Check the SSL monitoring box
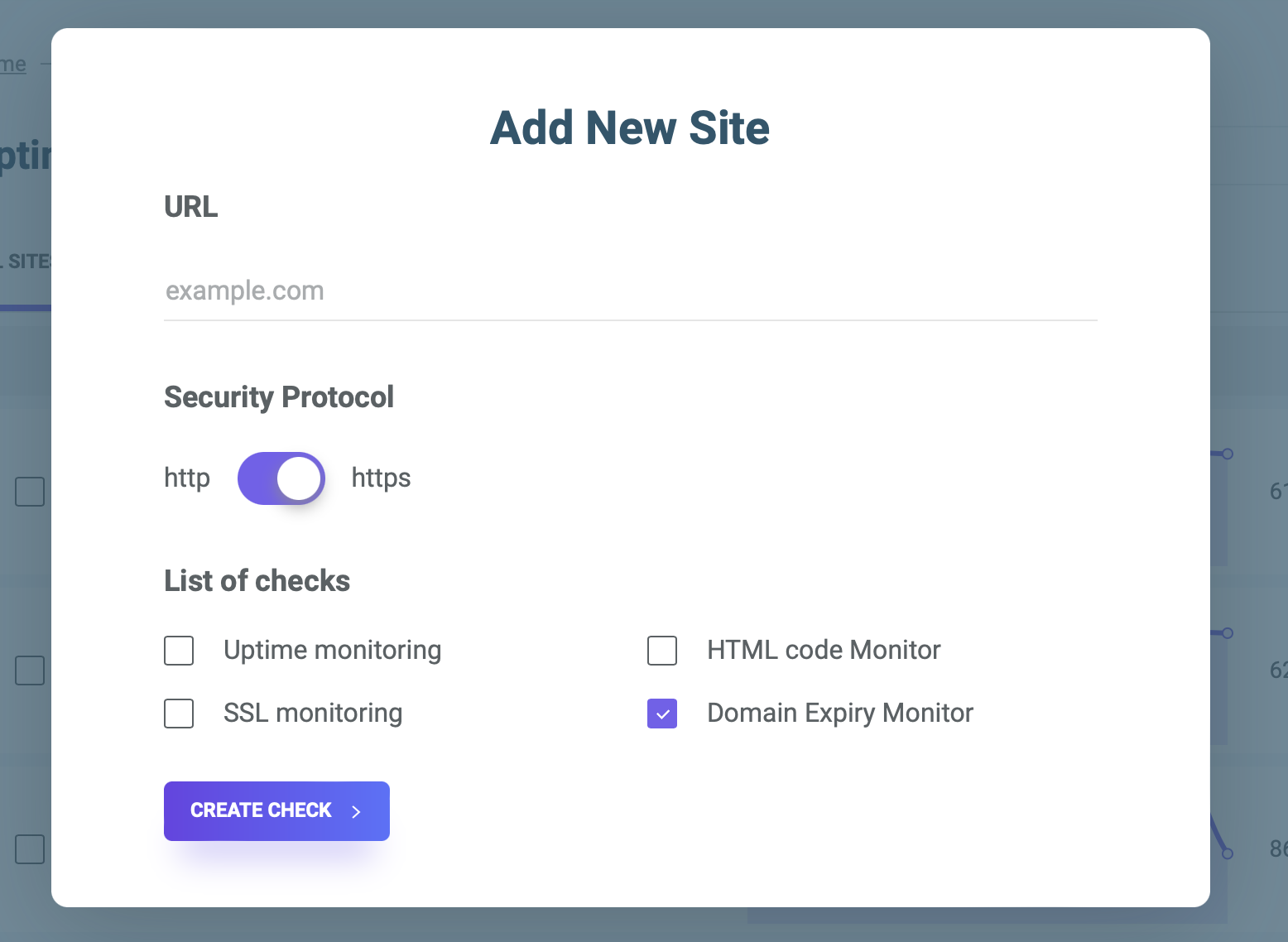Image resolution: width=1288 pixels, height=942 pixels. pyautogui.click(x=179, y=714)
